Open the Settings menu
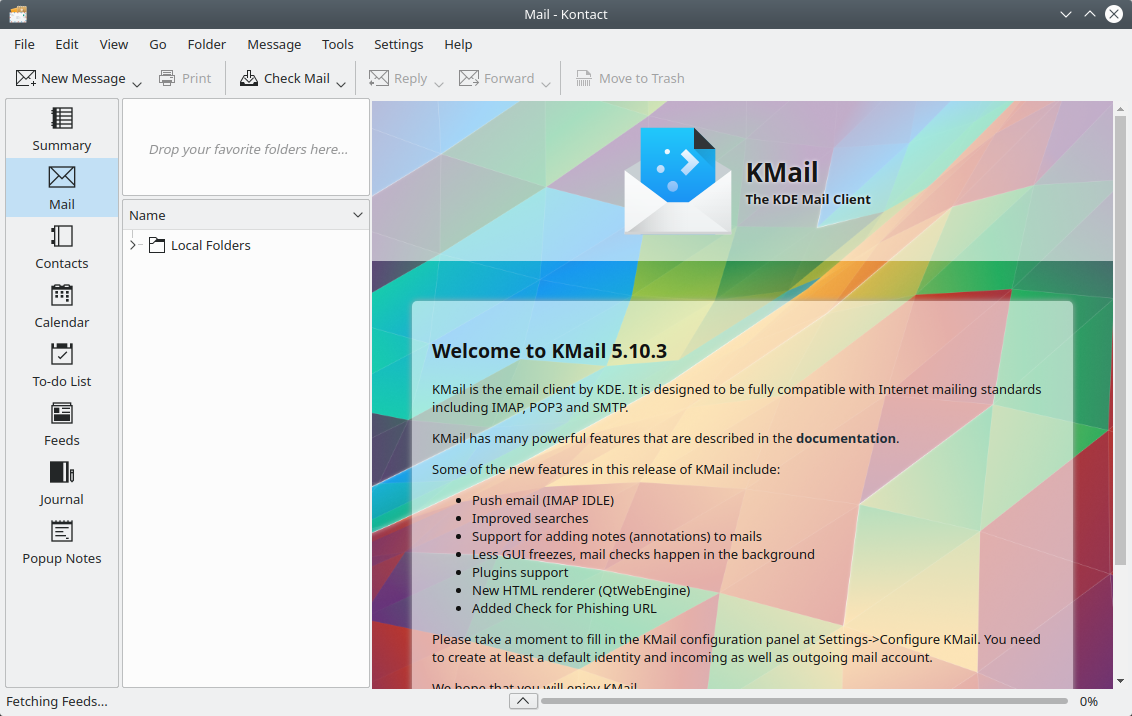Image resolution: width=1132 pixels, height=716 pixels. click(x=398, y=44)
